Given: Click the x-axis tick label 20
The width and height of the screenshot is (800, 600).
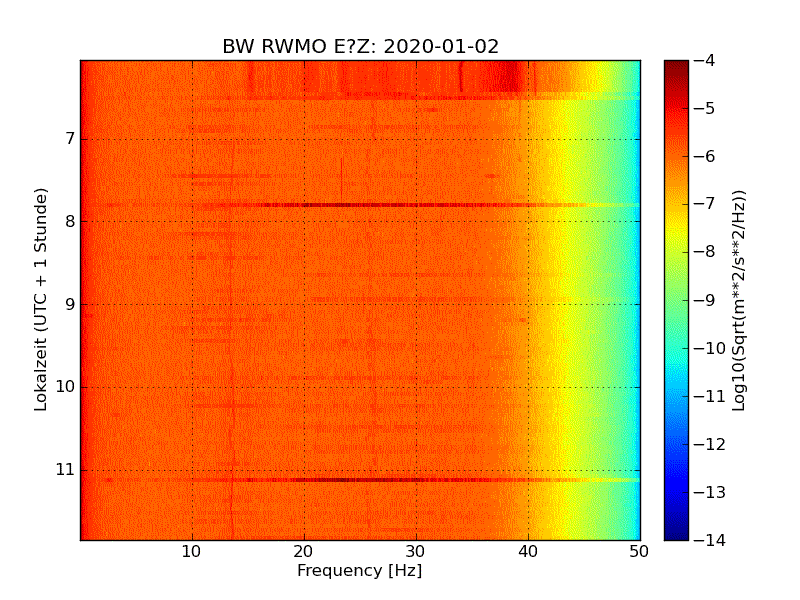Looking at the screenshot, I should click(x=304, y=552).
